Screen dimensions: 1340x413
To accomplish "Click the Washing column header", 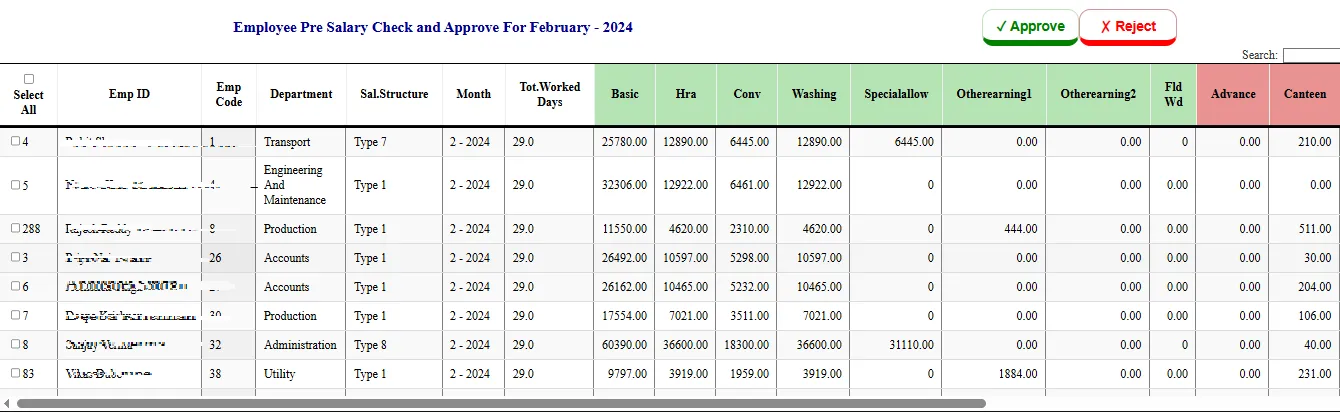I will [x=814, y=95].
